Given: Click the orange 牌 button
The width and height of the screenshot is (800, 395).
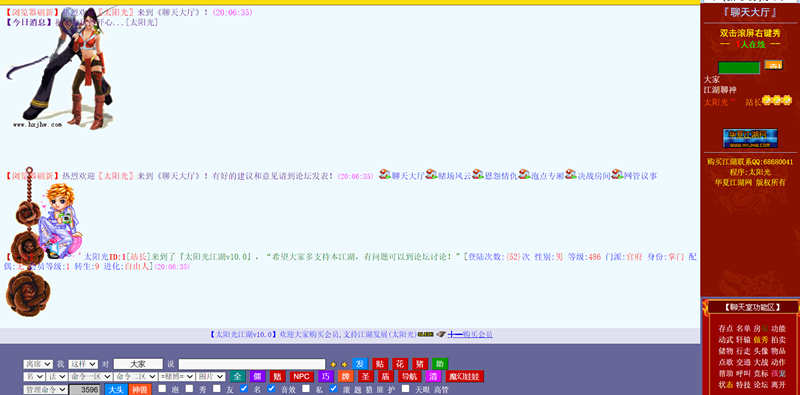Looking at the screenshot, I should (345, 377).
